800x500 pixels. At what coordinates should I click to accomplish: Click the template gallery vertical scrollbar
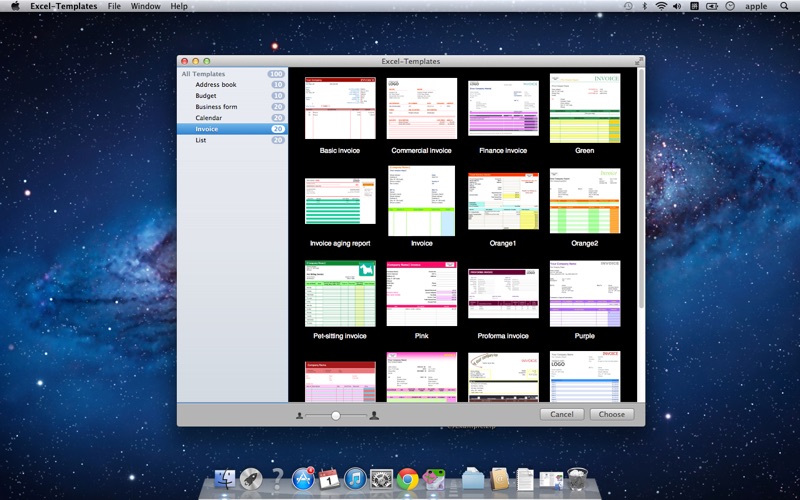coord(641,189)
